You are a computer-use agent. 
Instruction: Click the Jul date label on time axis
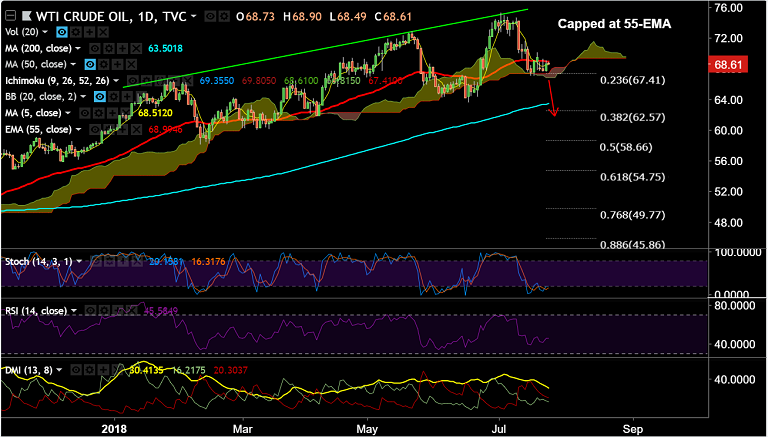tap(499, 428)
